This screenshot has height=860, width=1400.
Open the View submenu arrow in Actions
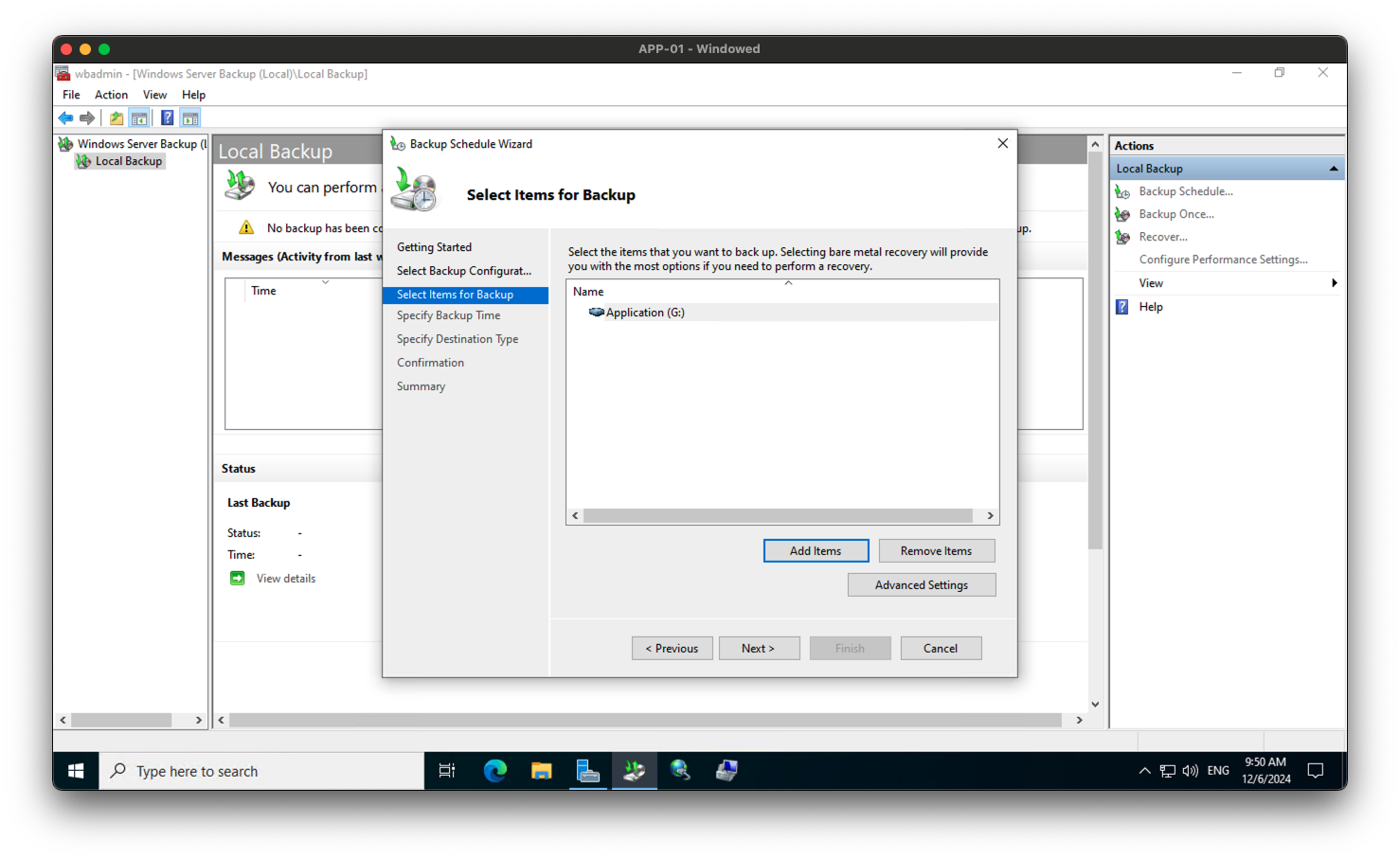point(1335,282)
